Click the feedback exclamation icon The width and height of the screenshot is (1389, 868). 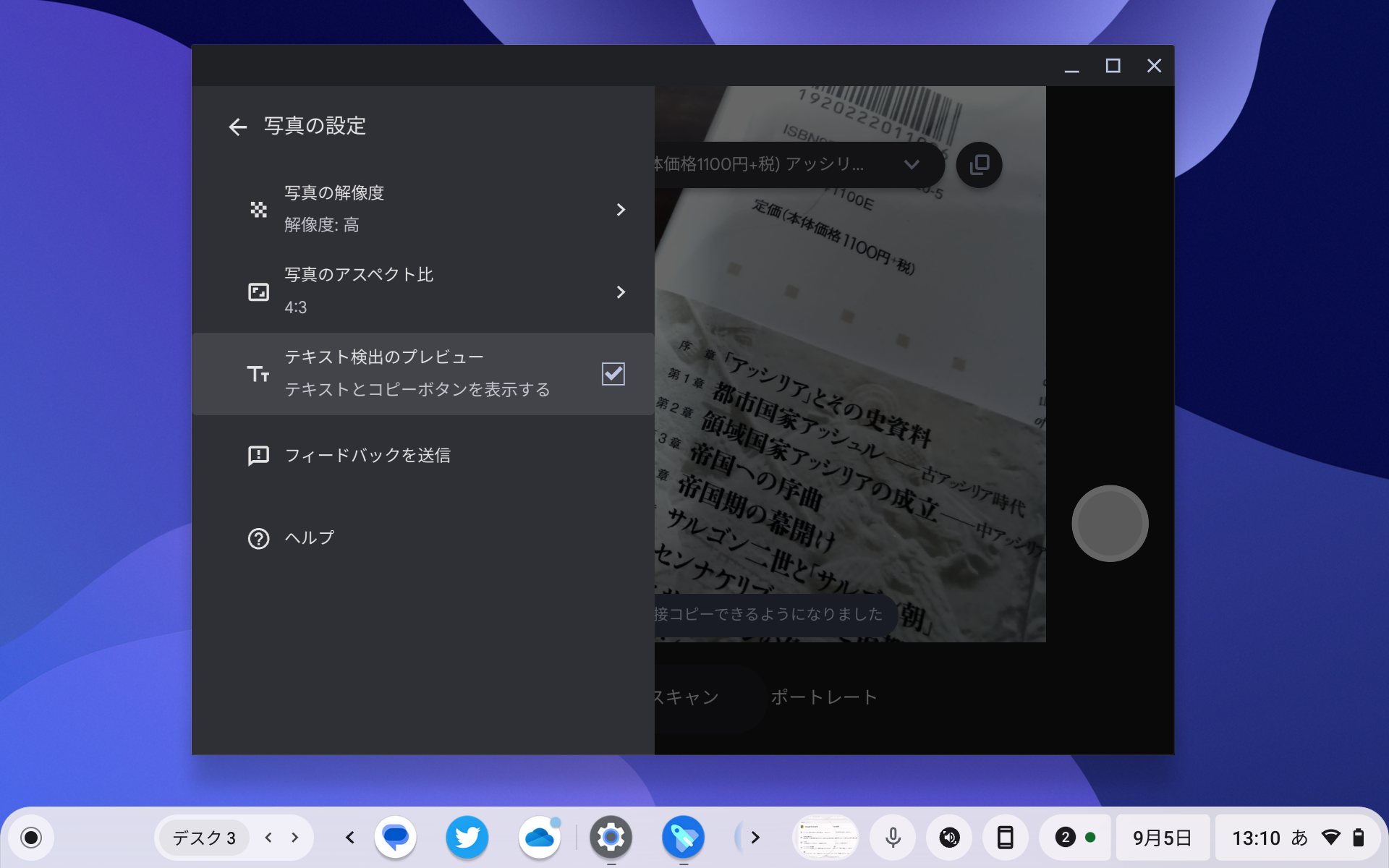(258, 456)
